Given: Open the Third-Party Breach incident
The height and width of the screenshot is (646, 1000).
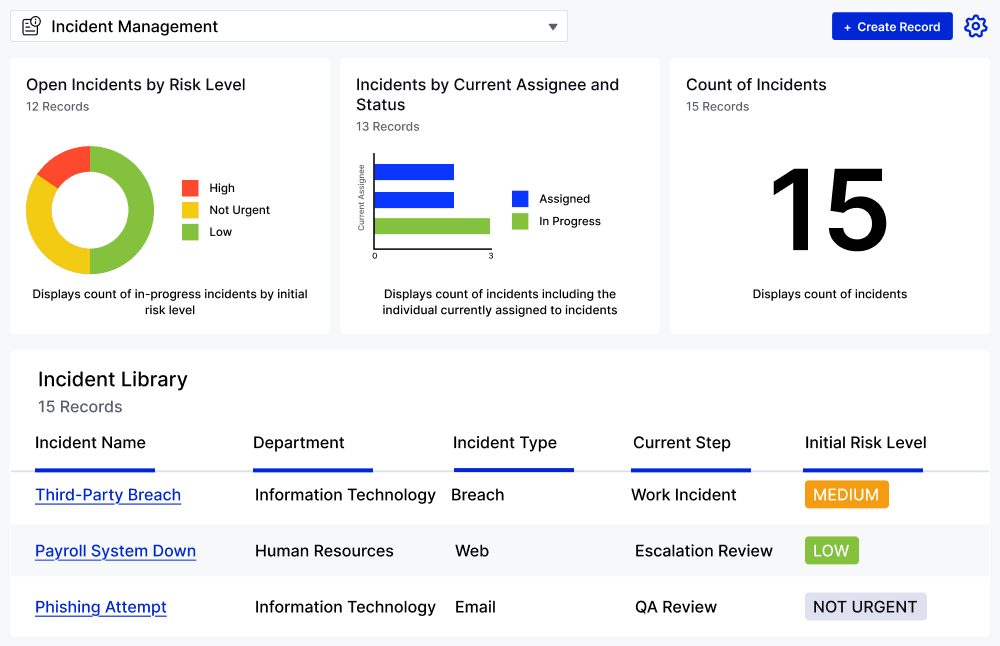Looking at the screenshot, I should coord(108,495).
